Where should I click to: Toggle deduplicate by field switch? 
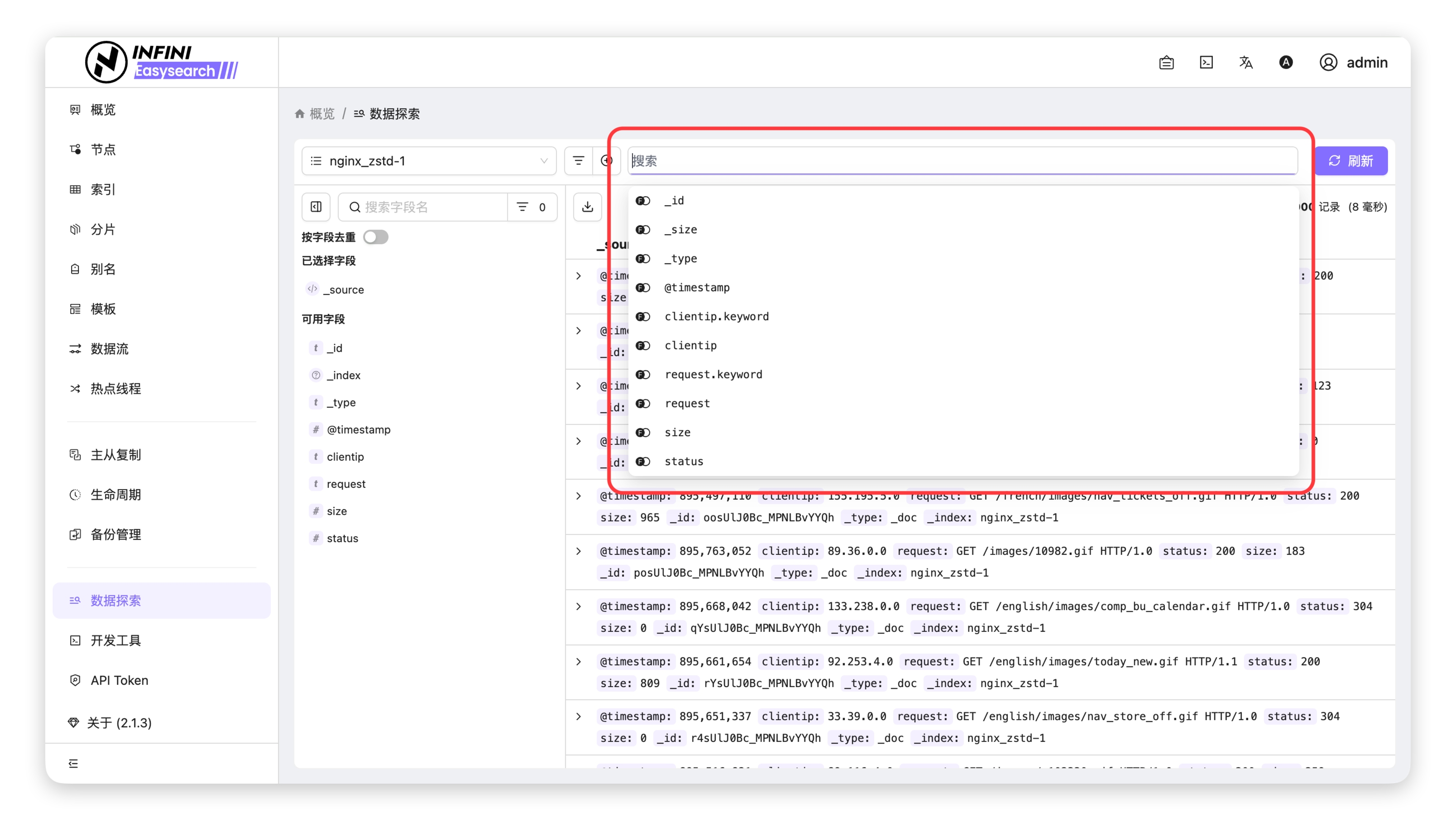click(376, 237)
